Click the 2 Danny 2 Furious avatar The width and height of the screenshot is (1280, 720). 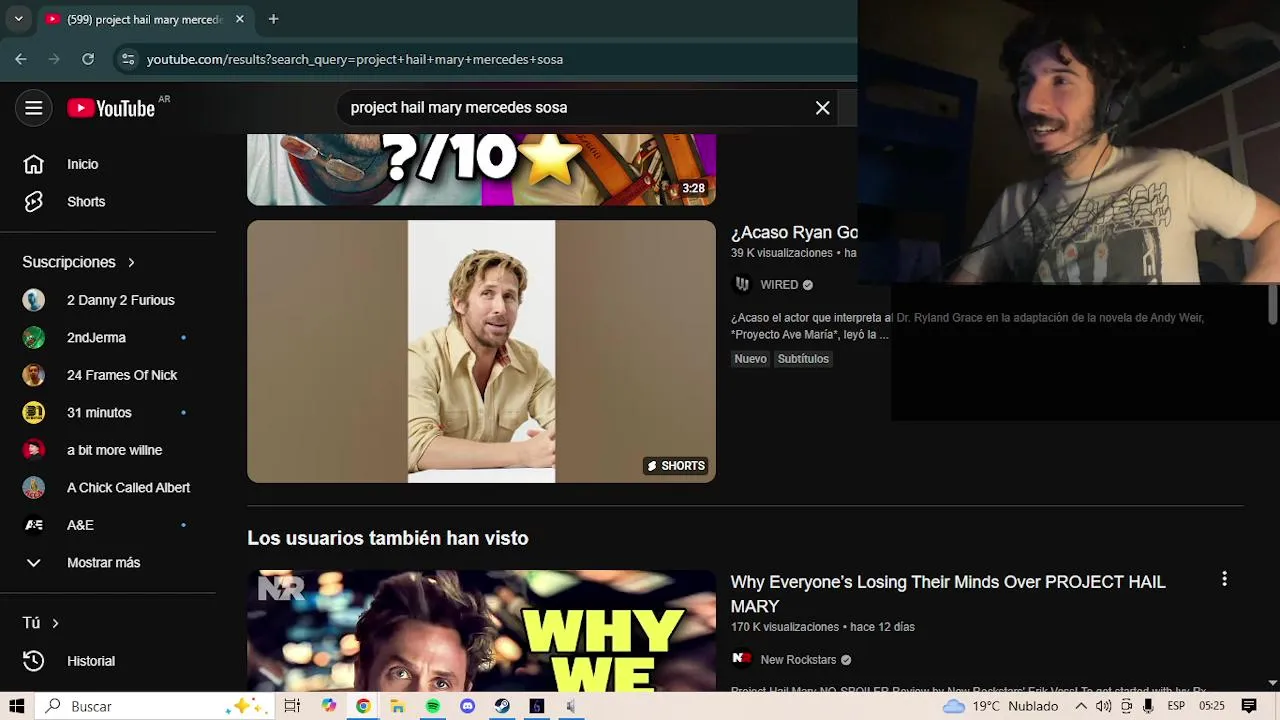coord(34,300)
